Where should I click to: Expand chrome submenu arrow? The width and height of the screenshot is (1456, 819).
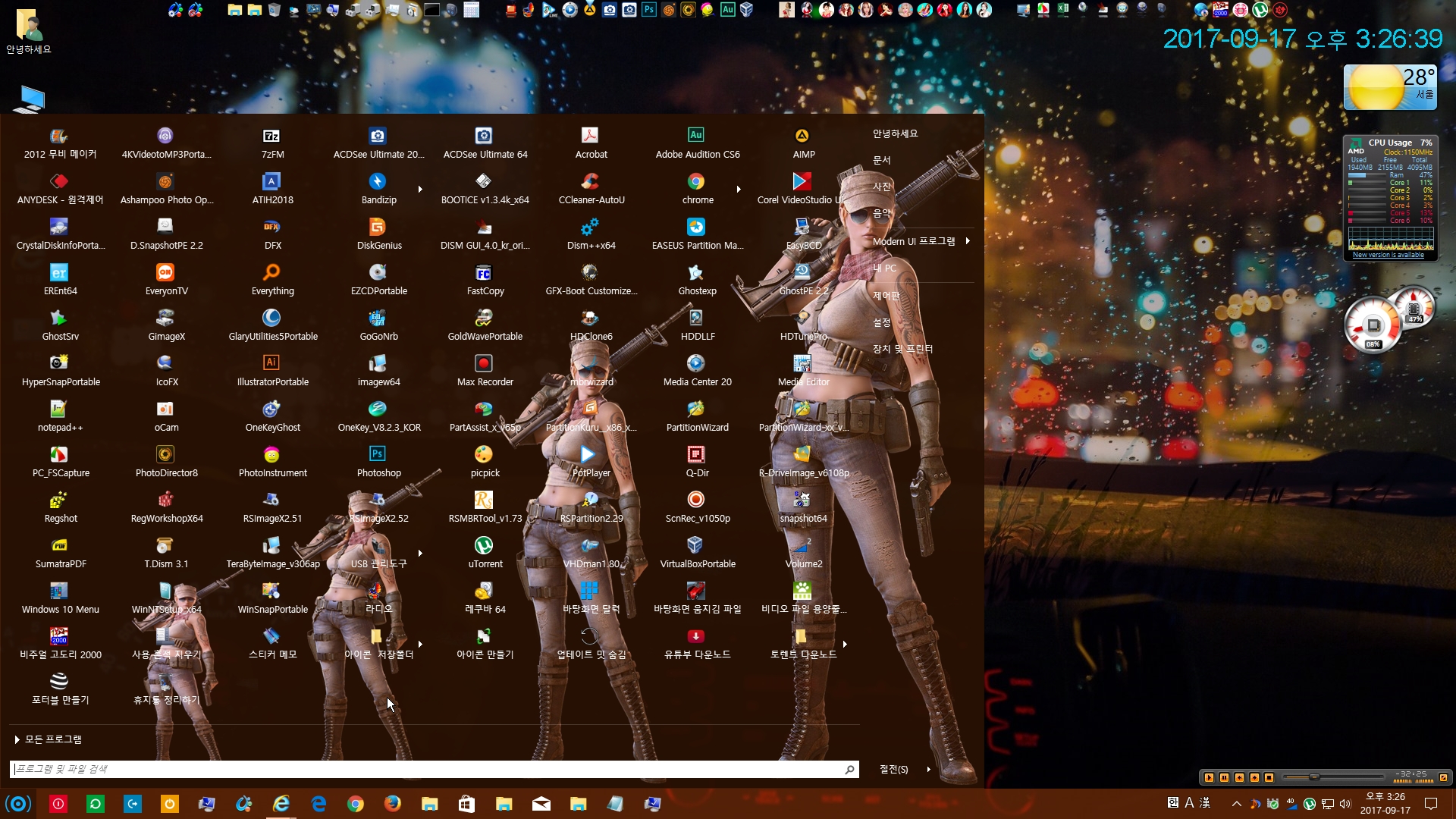coord(739,190)
